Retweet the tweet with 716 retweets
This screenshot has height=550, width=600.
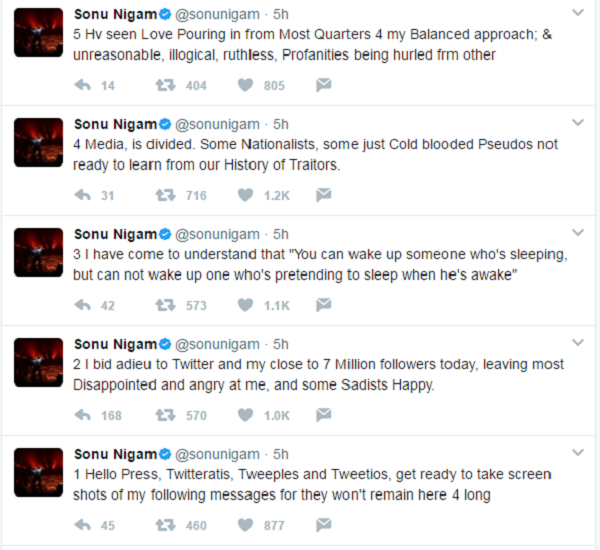click(x=164, y=196)
